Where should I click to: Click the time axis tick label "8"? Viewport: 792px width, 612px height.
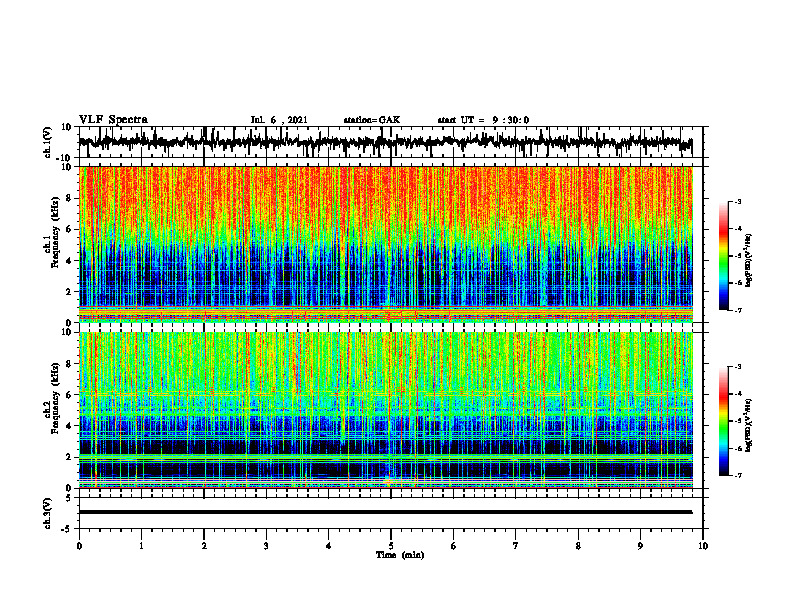point(578,546)
